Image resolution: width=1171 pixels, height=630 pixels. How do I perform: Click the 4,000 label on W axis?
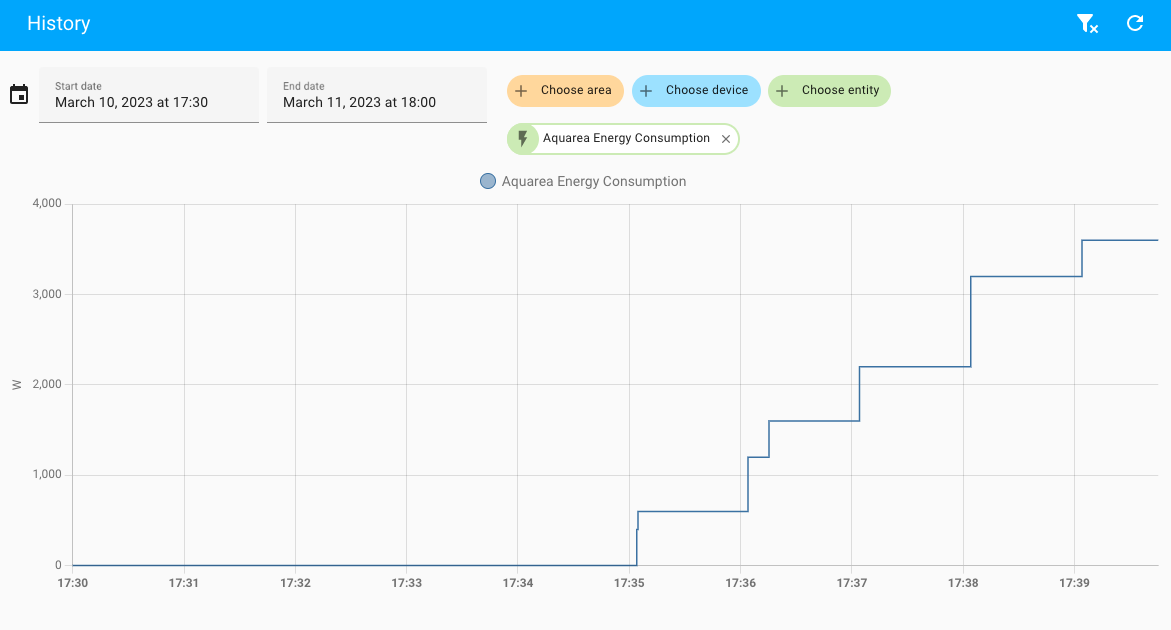click(x=47, y=204)
